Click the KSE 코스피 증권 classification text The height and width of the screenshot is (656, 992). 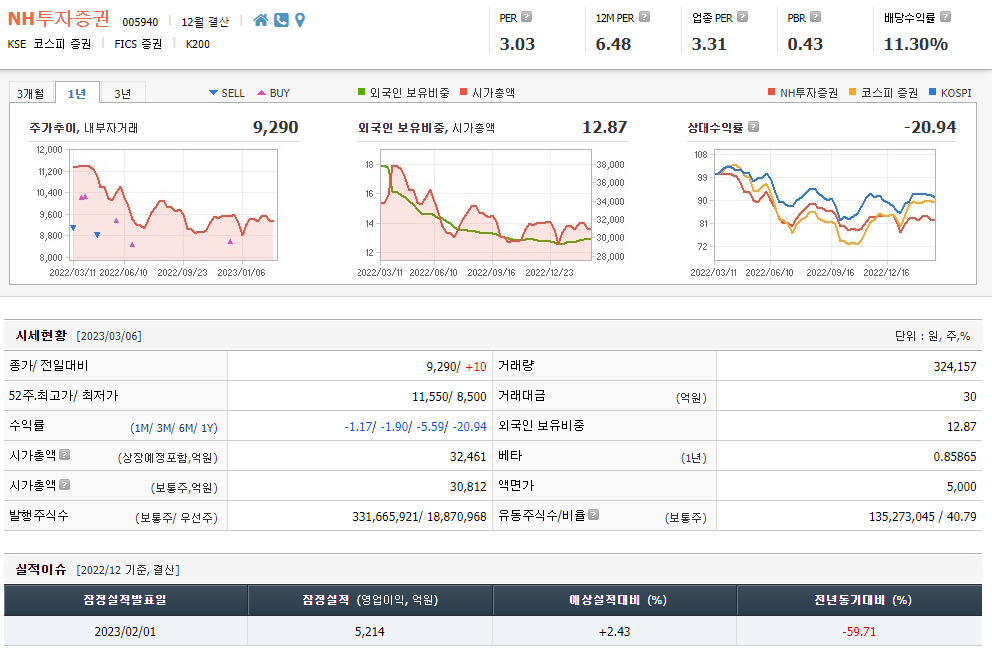coord(49,44)
